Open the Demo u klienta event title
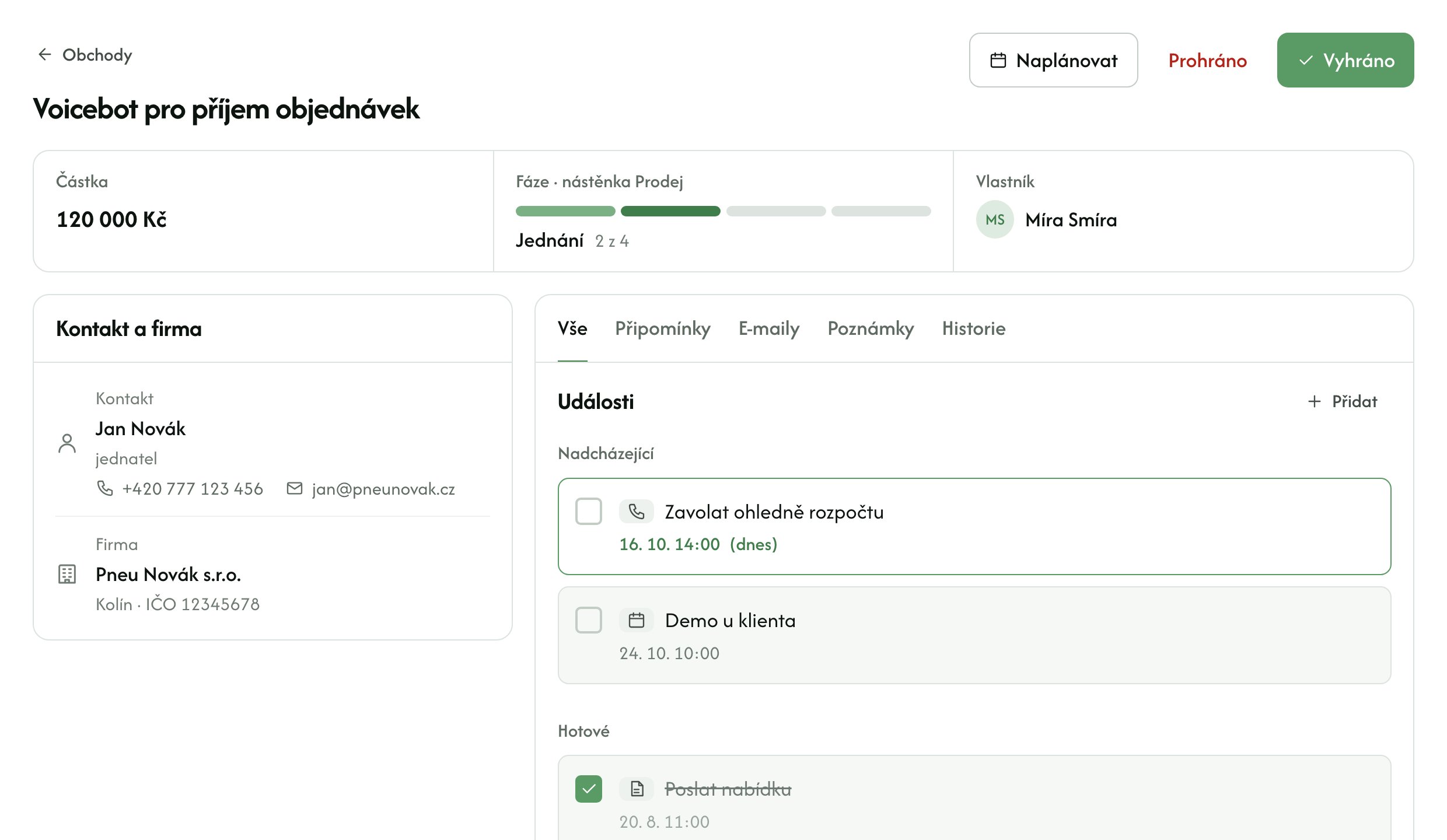 click(731, 621)
